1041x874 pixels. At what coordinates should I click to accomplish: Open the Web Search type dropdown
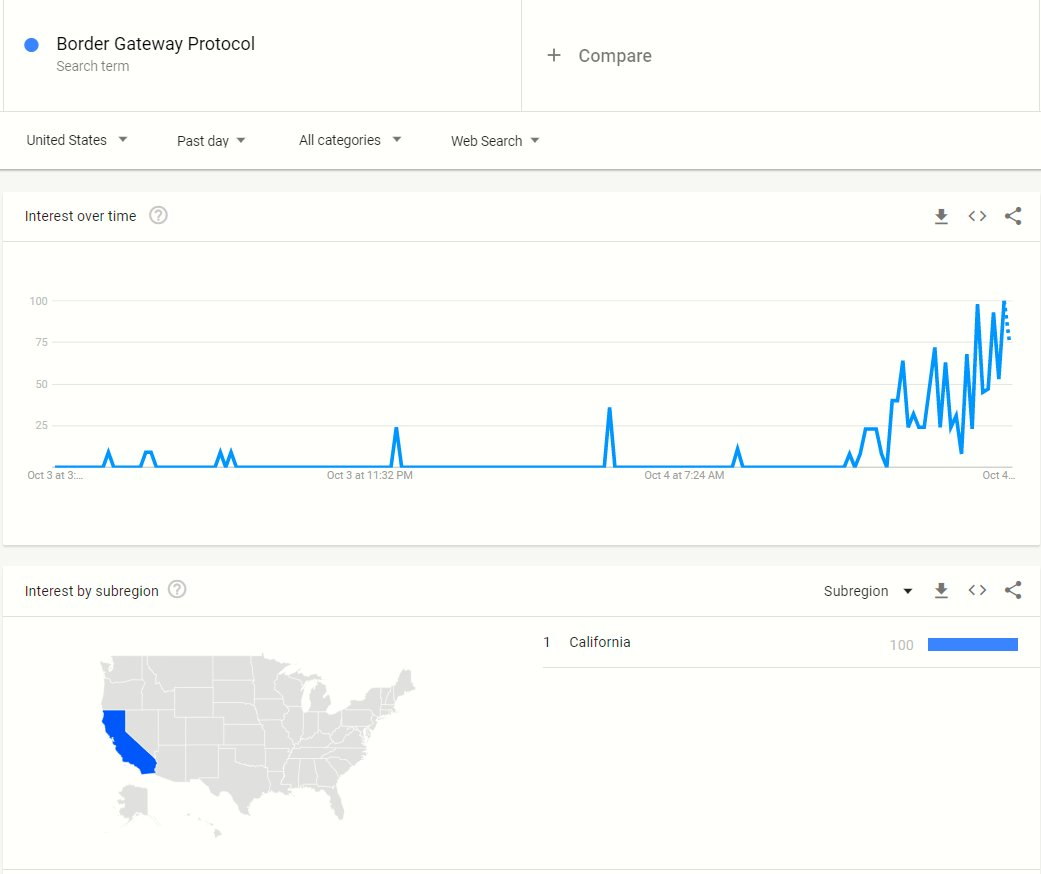(x=495, y=141)
